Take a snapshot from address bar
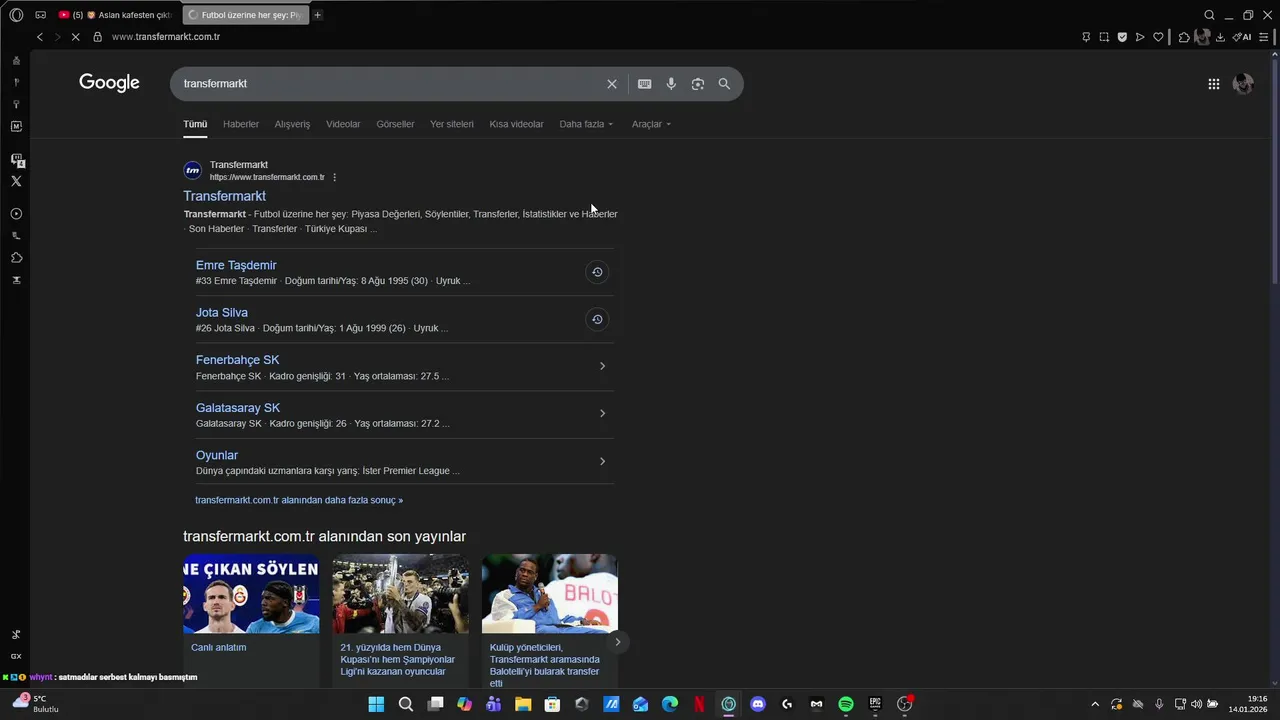 pyautogui.click(x=1104, y=37)
